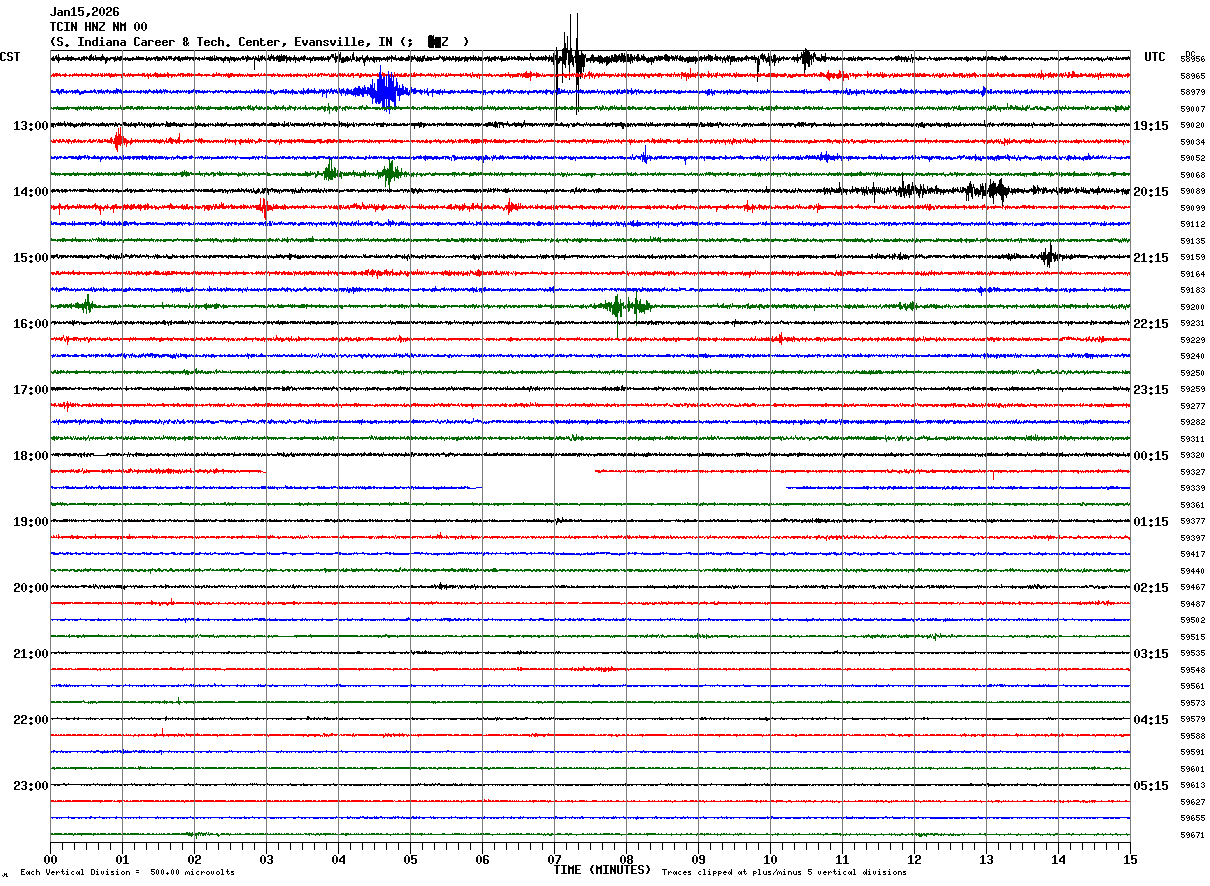This screenshot has width=1210, height=886.
Task: Click the '04:15' UTC time label
Action: pos(1151,720)
